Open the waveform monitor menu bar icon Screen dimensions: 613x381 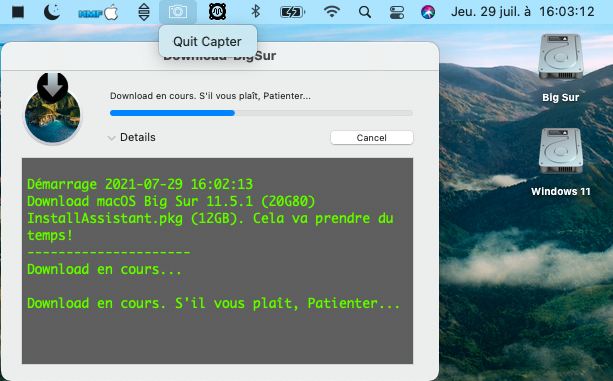coord(217,12)
